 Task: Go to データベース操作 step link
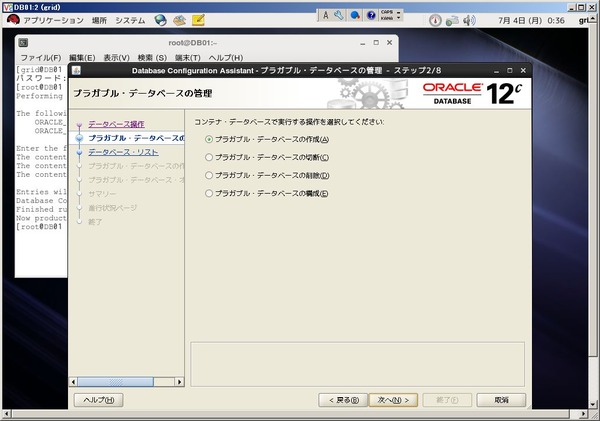pyautogui.click(x=116, y=124)
